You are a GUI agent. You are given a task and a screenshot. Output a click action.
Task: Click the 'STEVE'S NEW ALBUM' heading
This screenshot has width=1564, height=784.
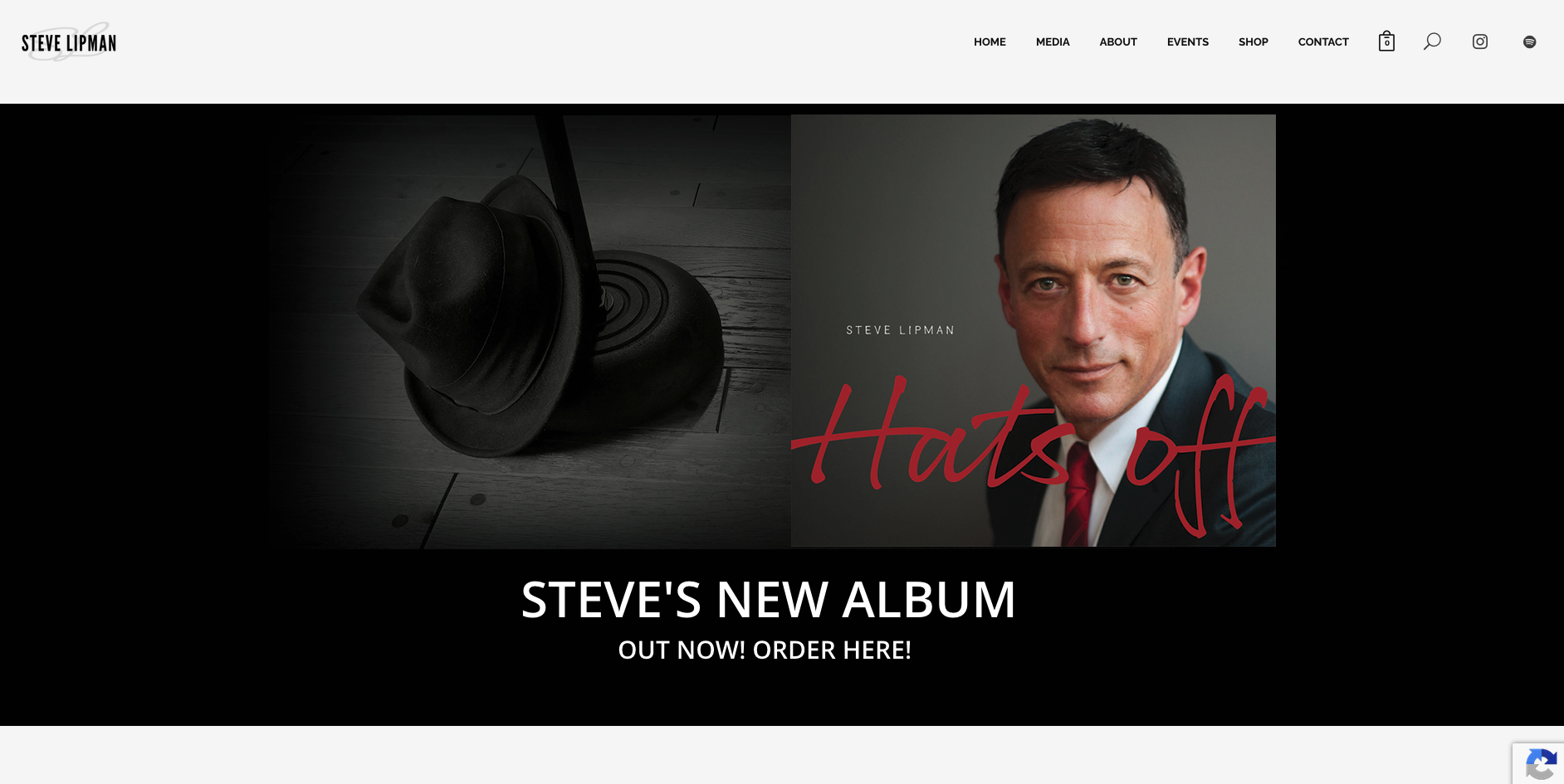coord(768,599)
